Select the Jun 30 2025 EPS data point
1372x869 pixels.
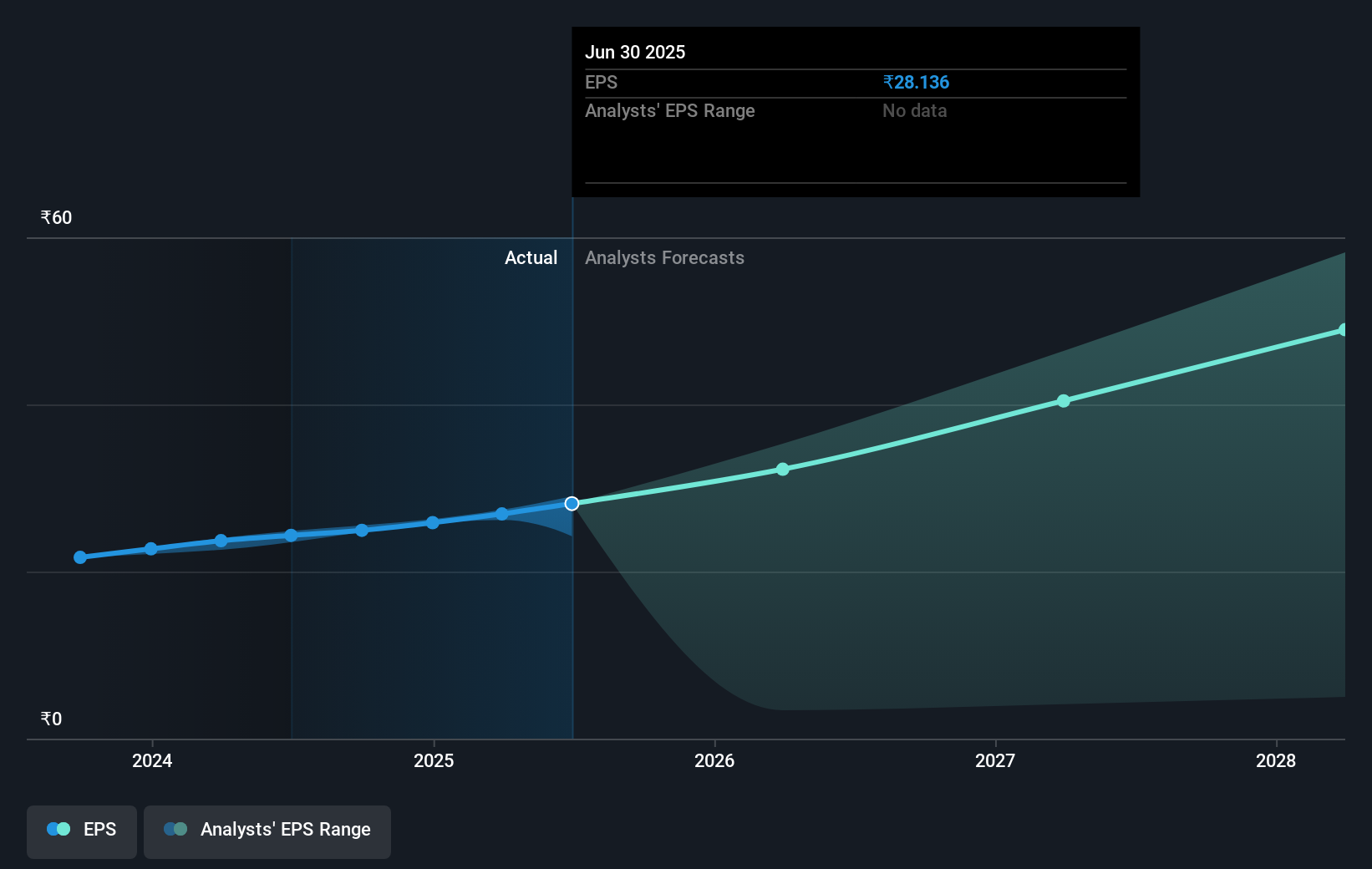[572, 503]
